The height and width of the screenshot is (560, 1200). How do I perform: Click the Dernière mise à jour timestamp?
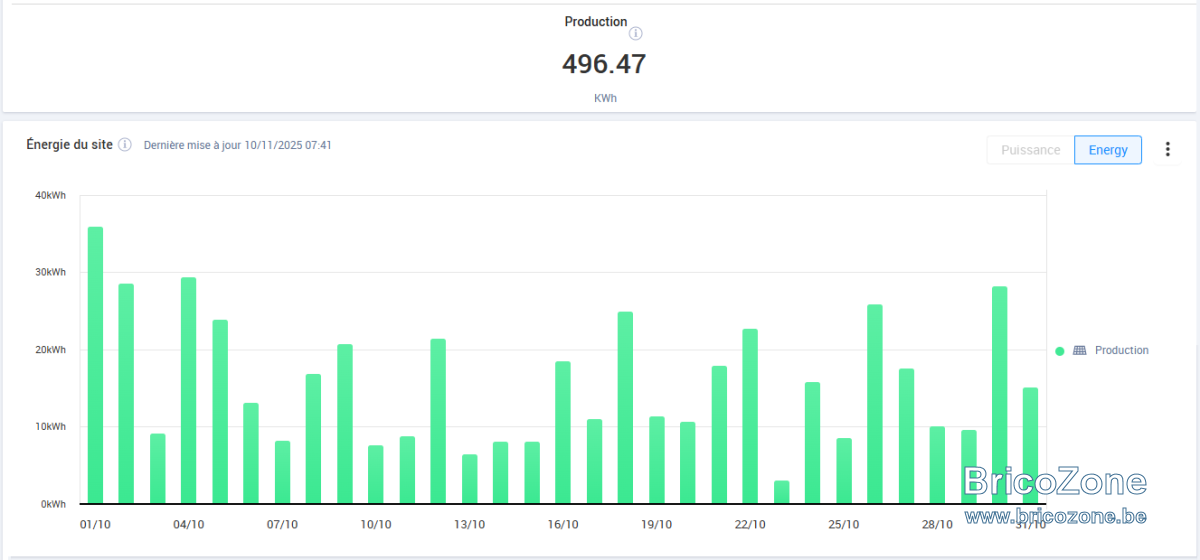coord(238,145)
